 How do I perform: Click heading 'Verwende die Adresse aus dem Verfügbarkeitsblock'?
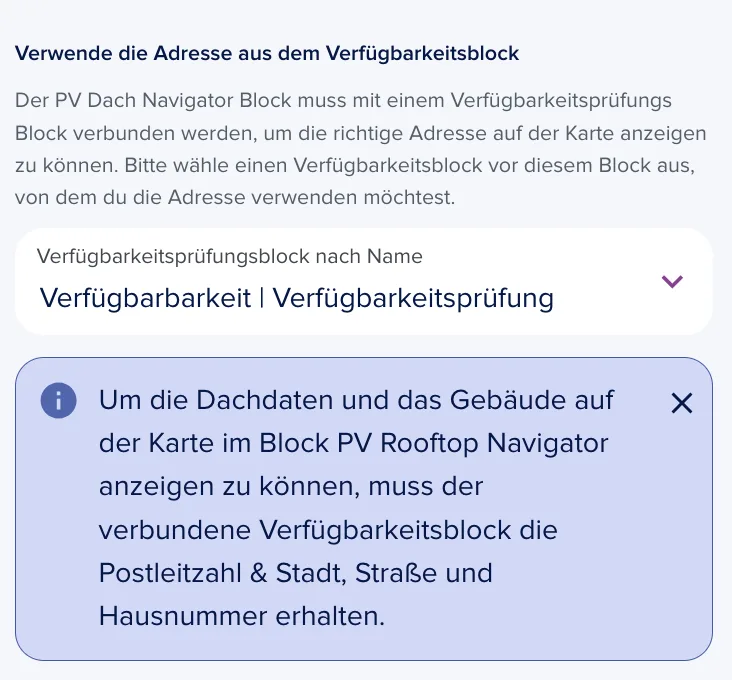(x=267, y=53)
